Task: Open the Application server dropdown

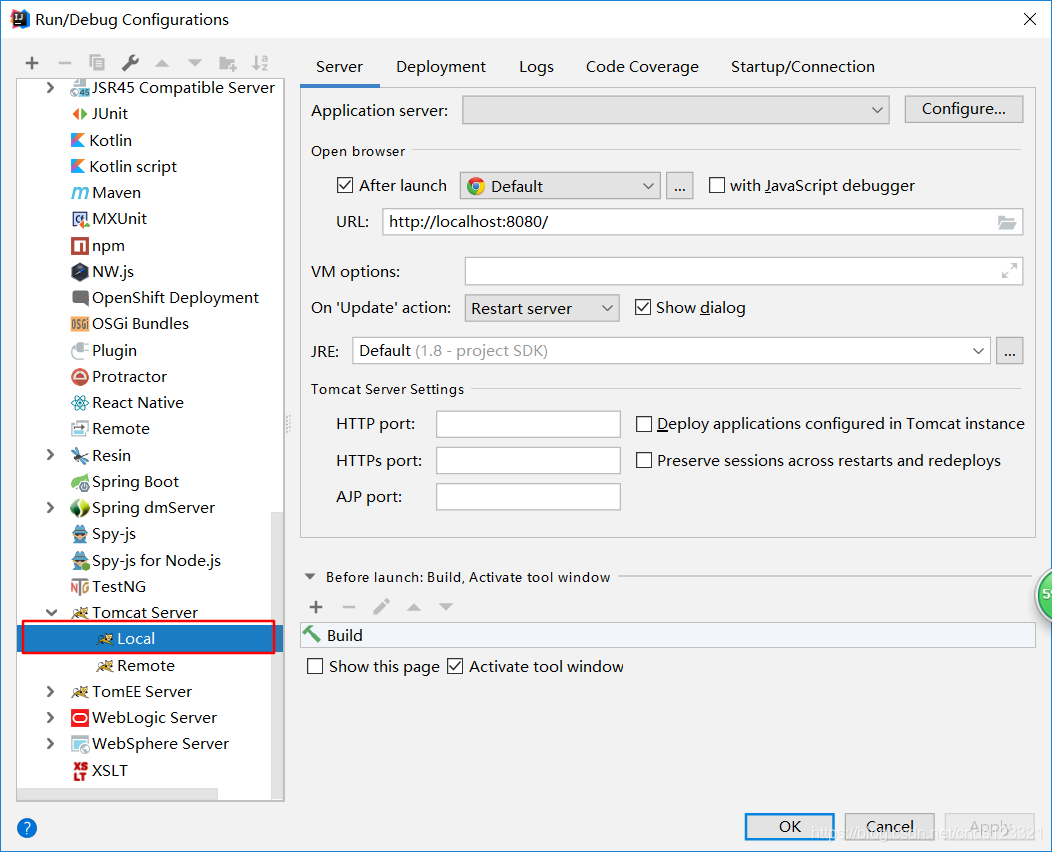Action: (x=676, y=110)
